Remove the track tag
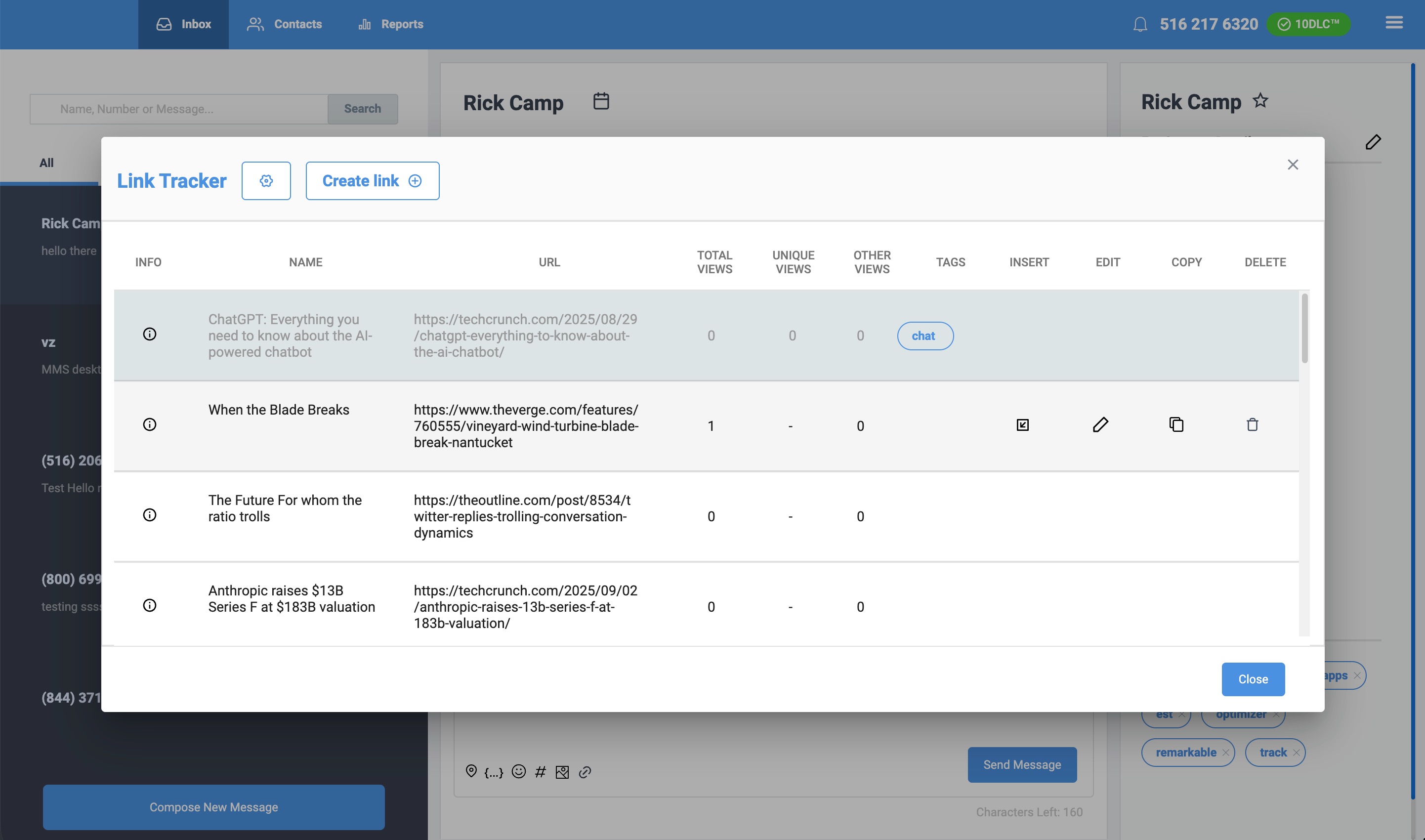 pyautogui.click(x=1296, y=753)
